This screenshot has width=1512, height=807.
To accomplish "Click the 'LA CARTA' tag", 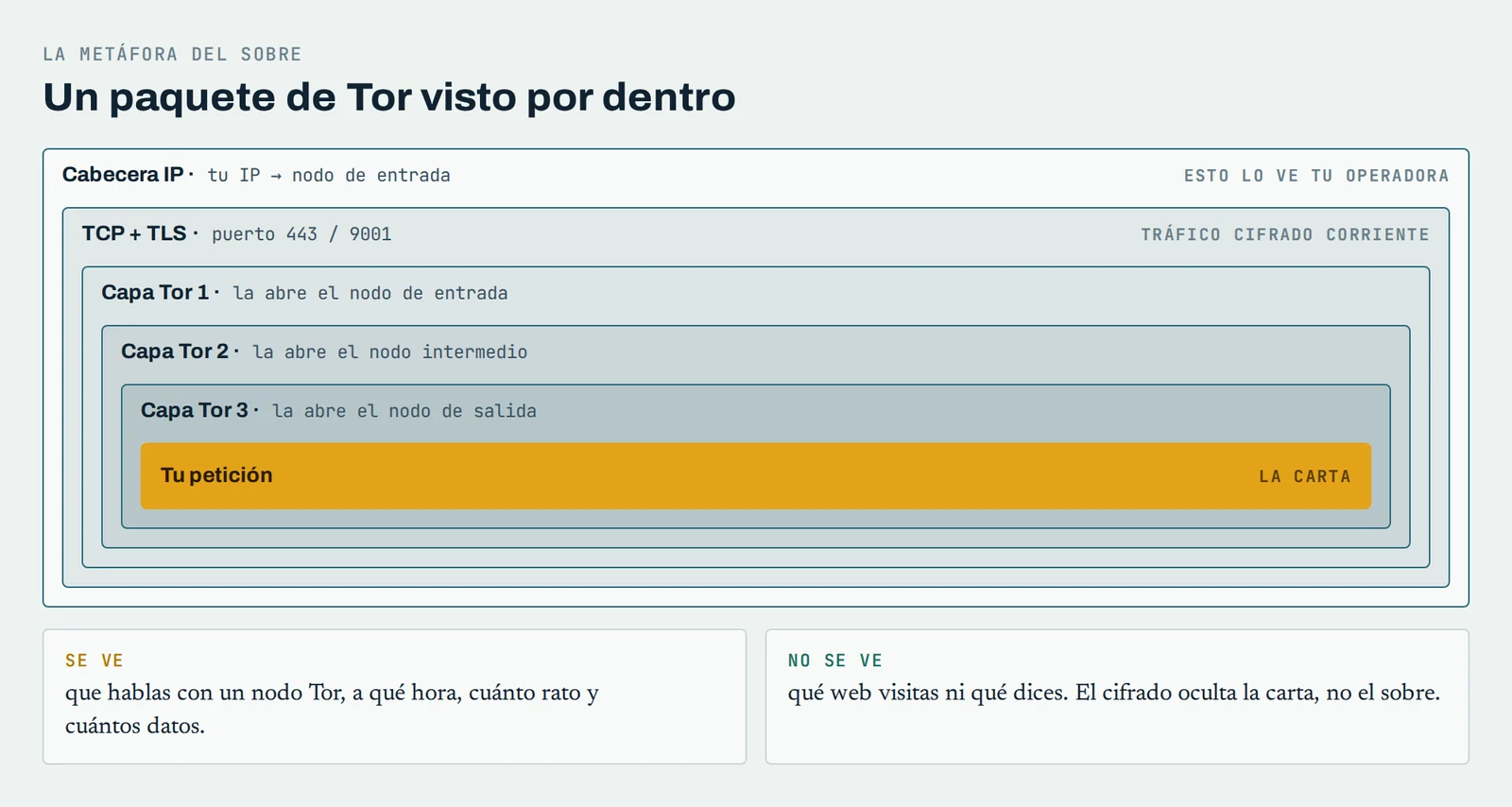I will point(1305,476).
